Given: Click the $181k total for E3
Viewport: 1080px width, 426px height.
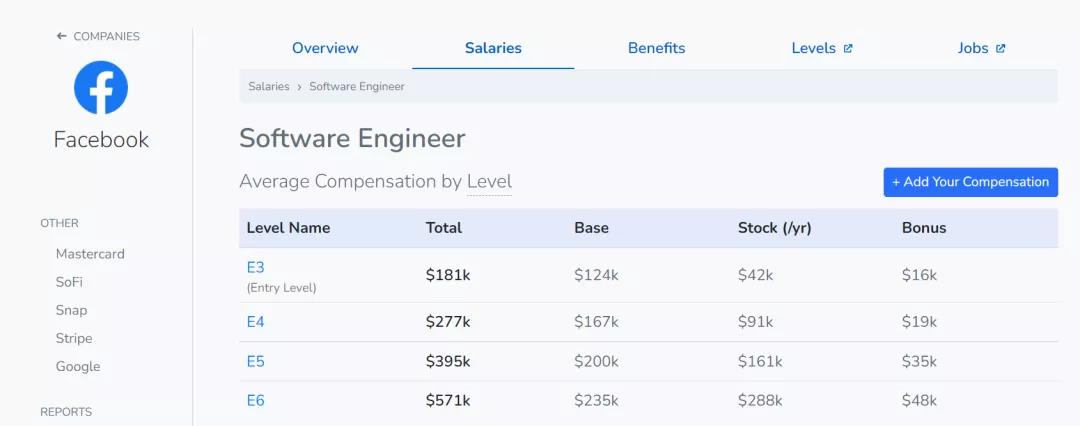Looking at the screenshot, I should click(448, 275).
